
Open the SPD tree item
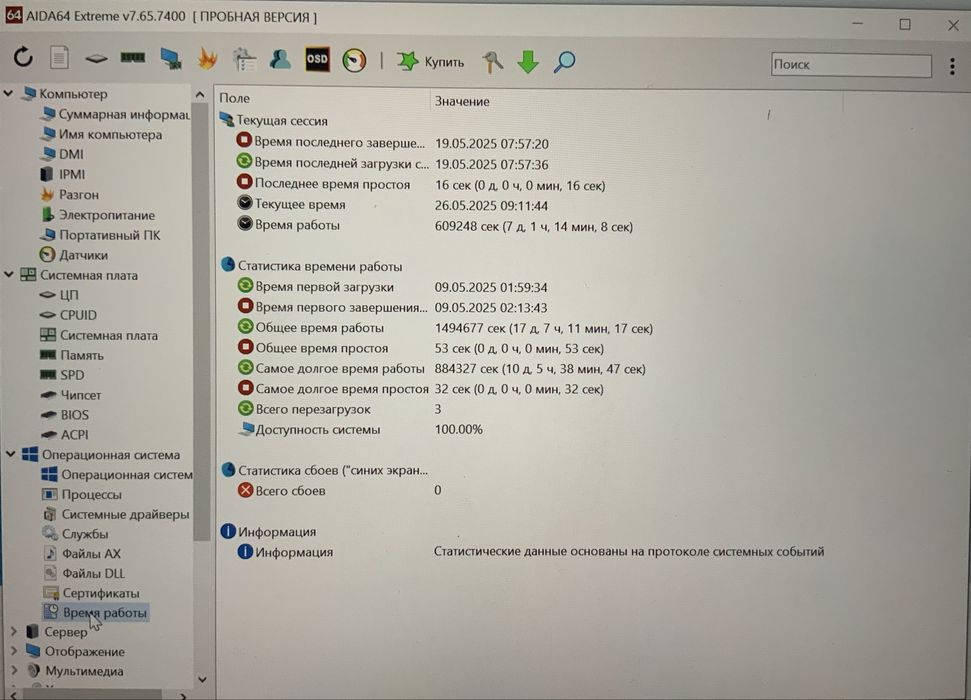click(x=62, y=375)
